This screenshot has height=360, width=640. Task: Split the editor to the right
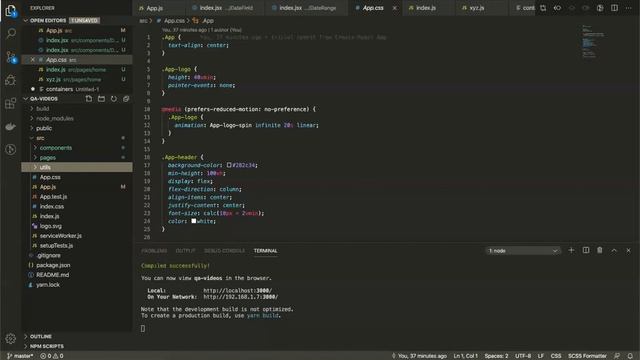pyautogui.click(x=614, y=8)
